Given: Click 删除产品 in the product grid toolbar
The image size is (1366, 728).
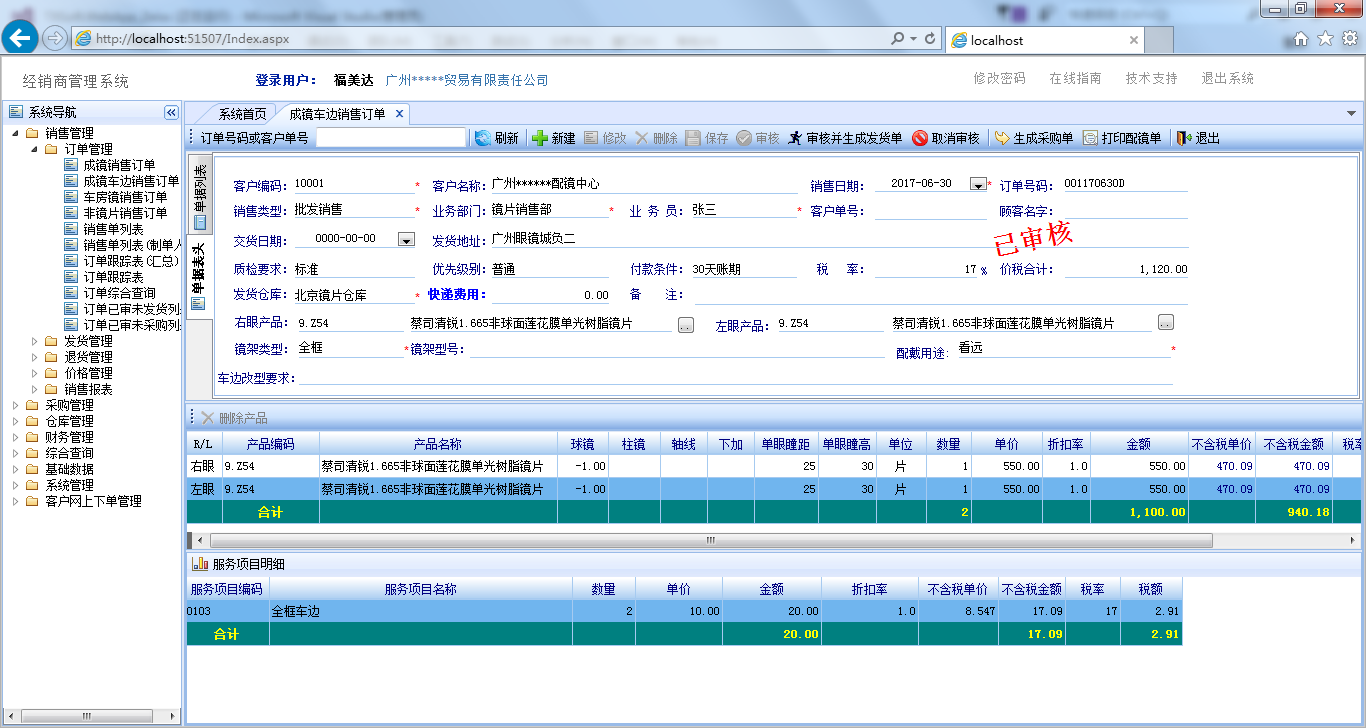Looking at the screenshot, I should (234, 418).
